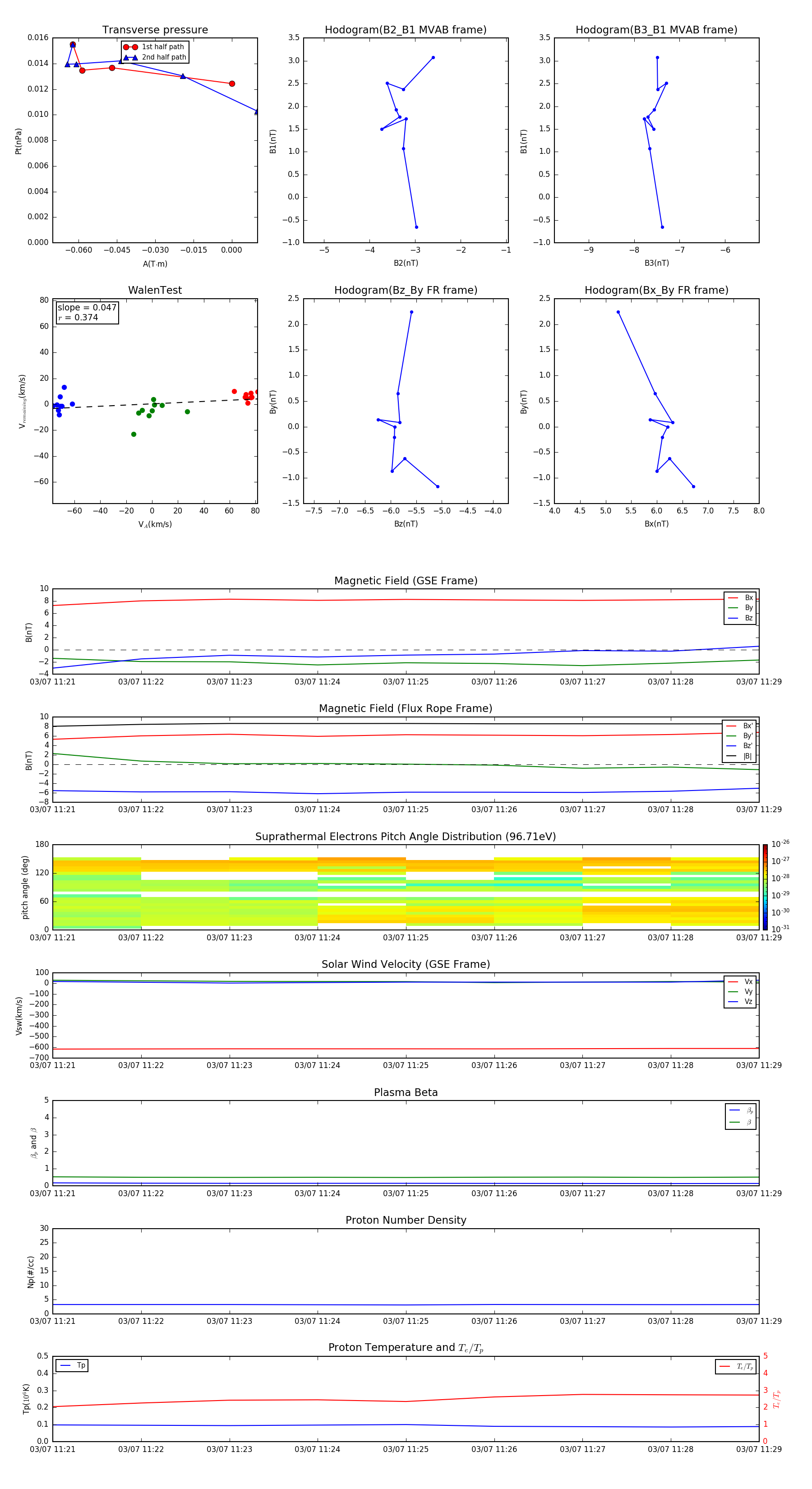Select "Vx" in the solar wind legend
The width and height of the screenshot is (812, 1489).
(x=740, y=981)
